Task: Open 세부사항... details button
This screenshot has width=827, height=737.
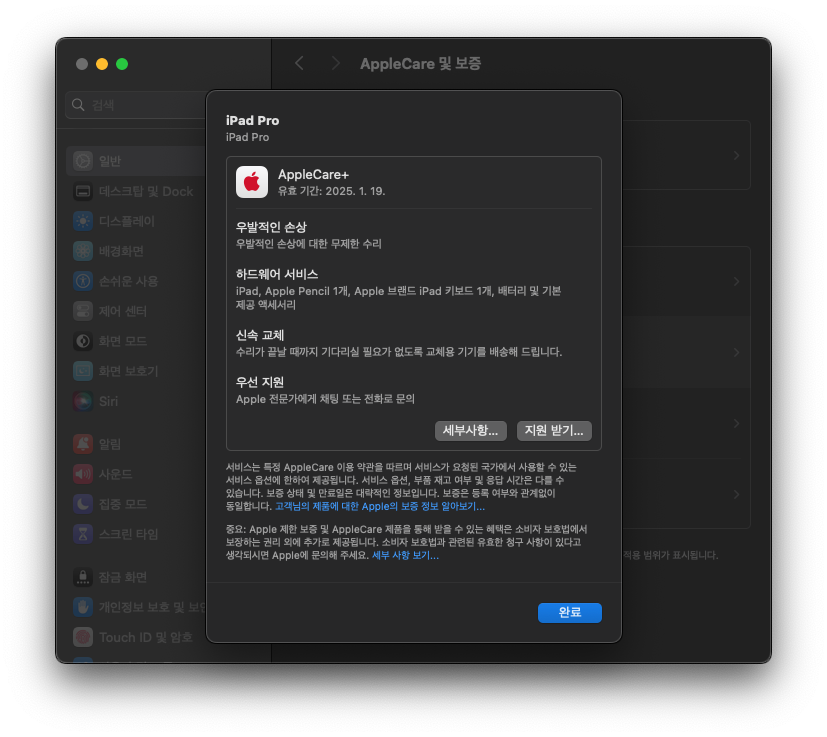Action: (x=470, y=430)
